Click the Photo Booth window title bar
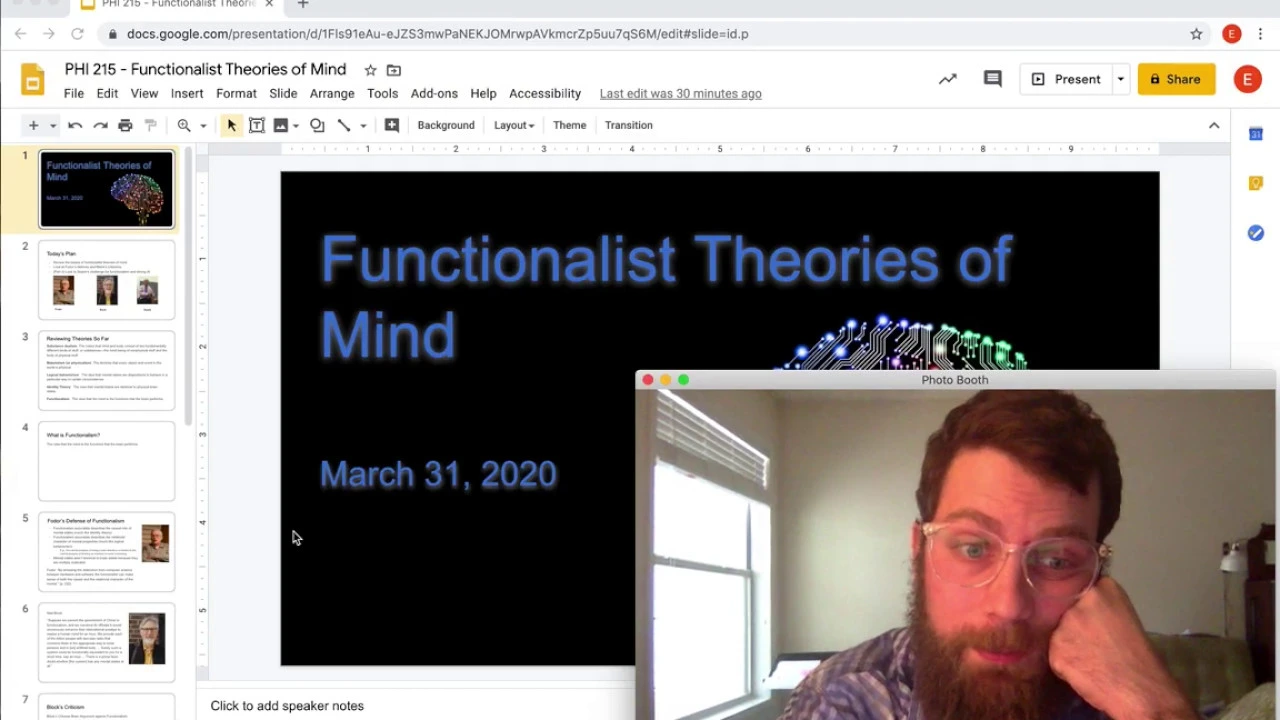1280x720 pixels. point(955,380)
